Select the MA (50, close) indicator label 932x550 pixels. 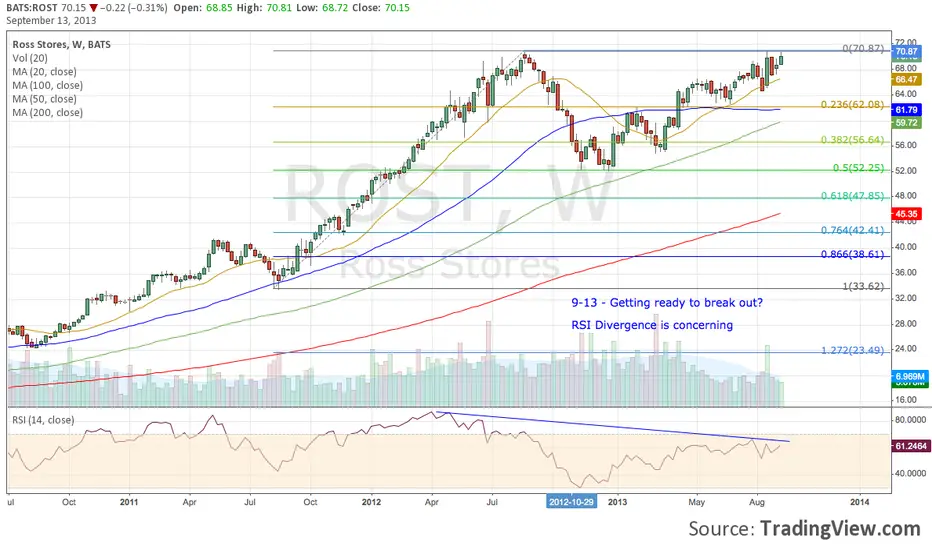click(45, 99)
